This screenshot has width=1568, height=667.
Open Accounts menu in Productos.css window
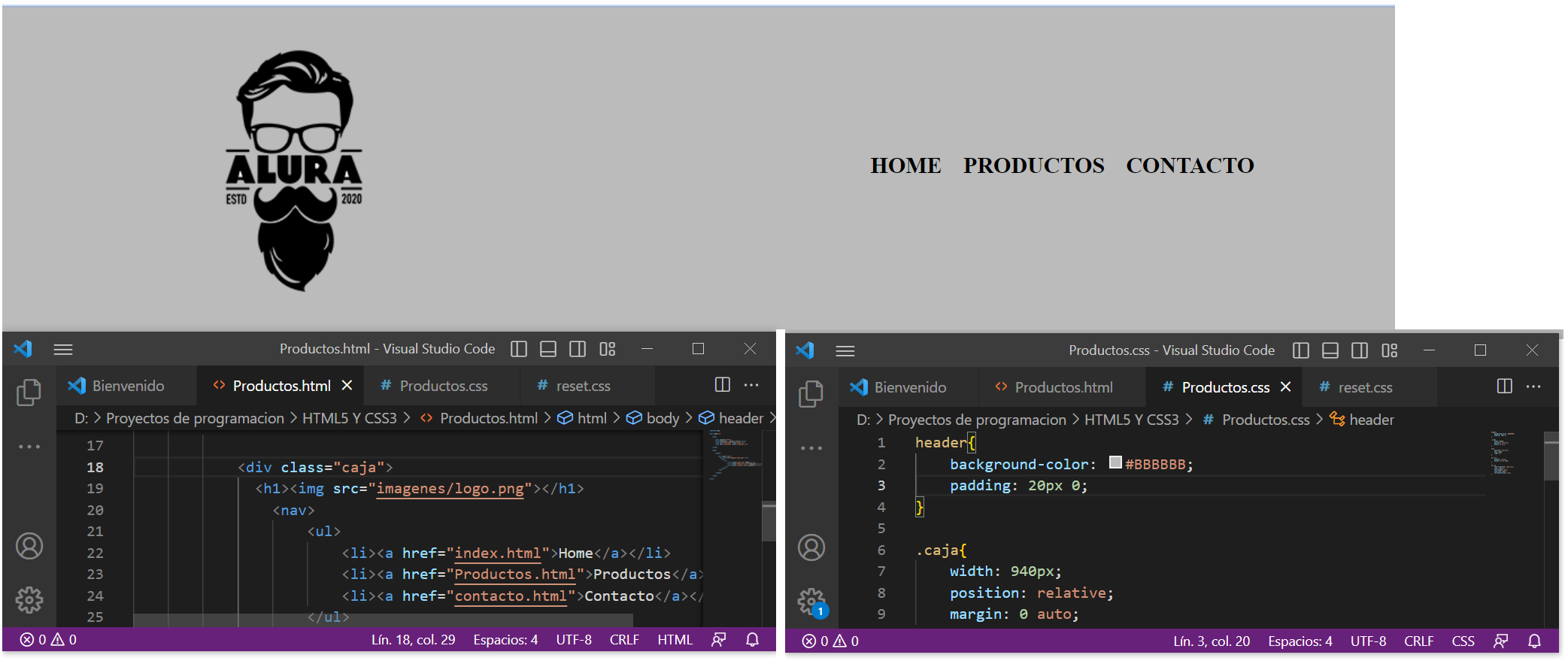(811, 547)
